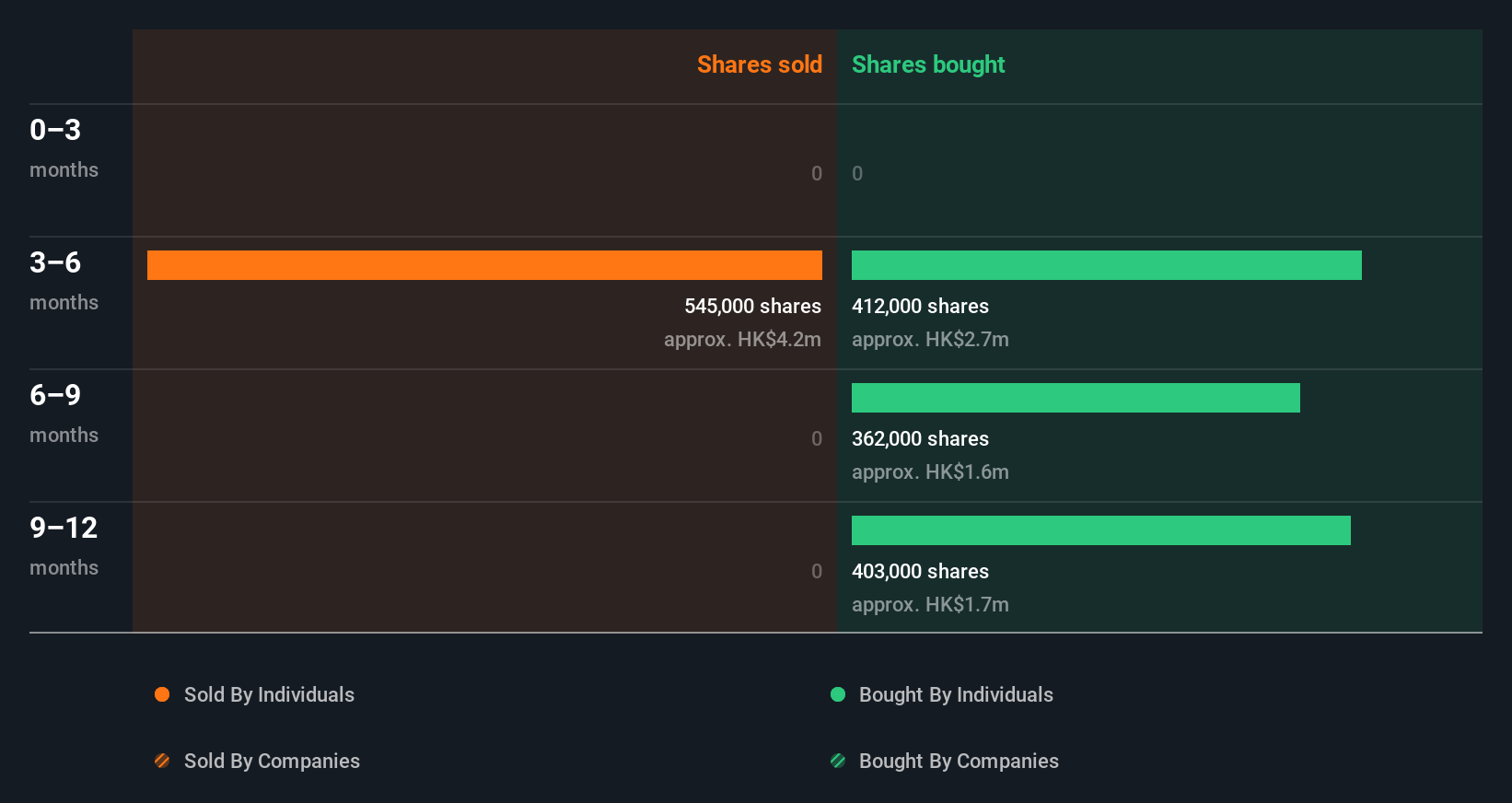Click the orange 545,000 shares sold bar
Viewport: 1512px width, 803px height.
[x=484, y=265]
